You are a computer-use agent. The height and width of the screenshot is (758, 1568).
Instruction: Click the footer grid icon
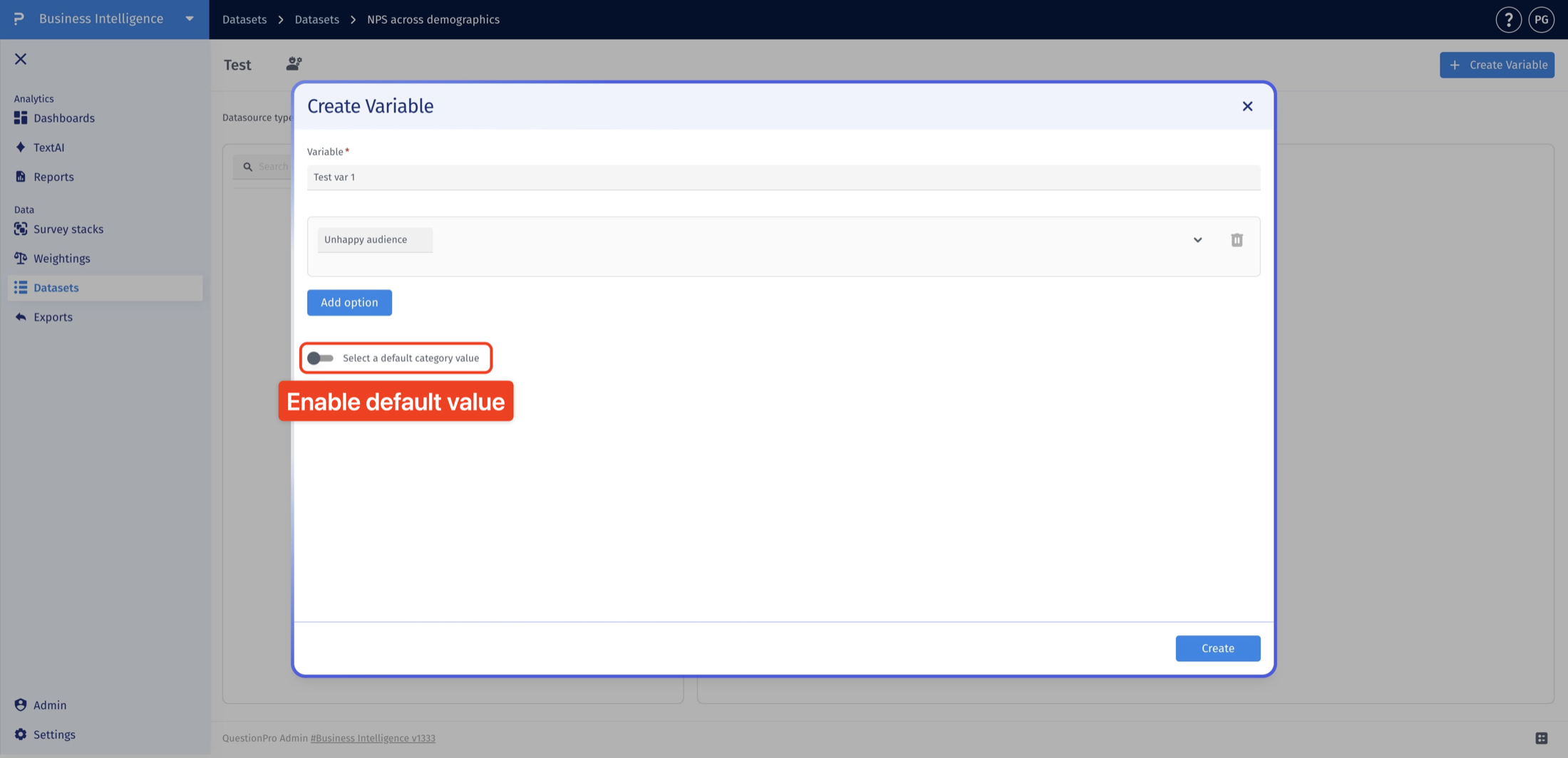(1542, 738)
